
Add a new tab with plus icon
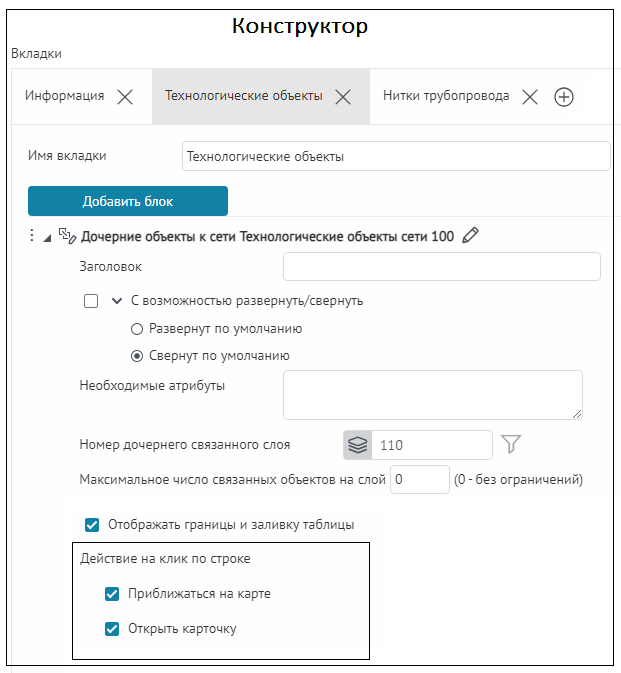pyautogui.click(x=563, y=97)
